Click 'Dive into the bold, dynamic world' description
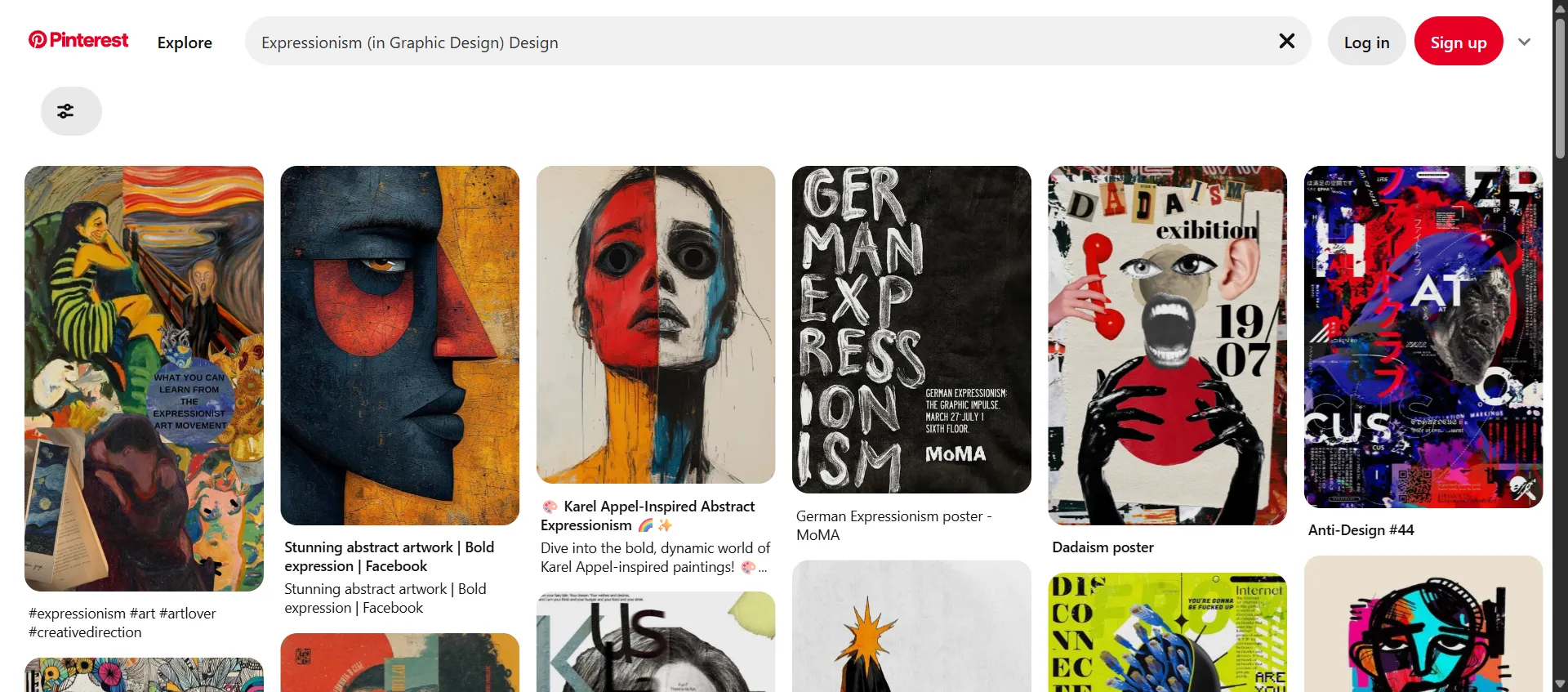 655,557
